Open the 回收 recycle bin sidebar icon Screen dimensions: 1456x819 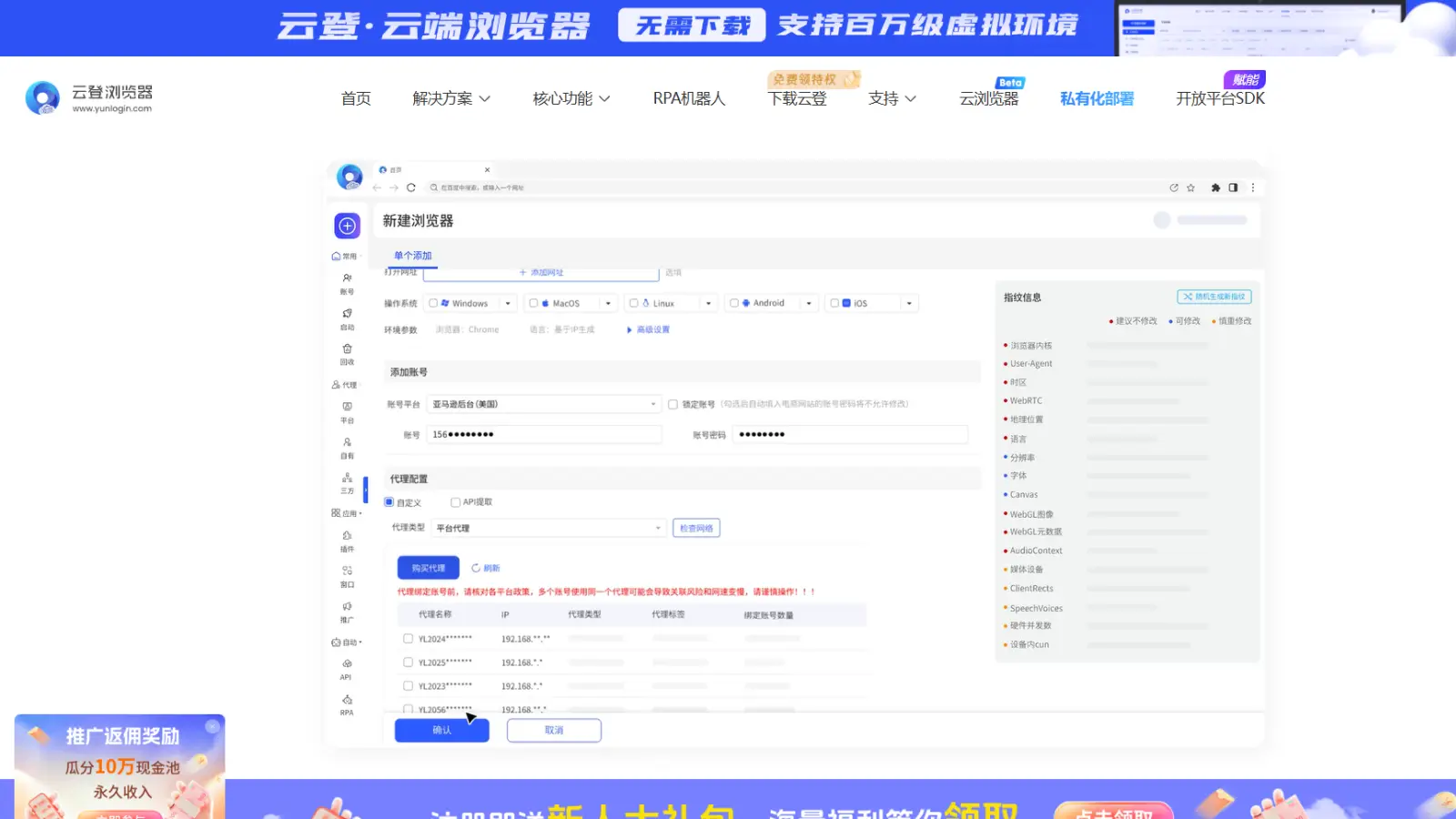click(x=347, y=349)
